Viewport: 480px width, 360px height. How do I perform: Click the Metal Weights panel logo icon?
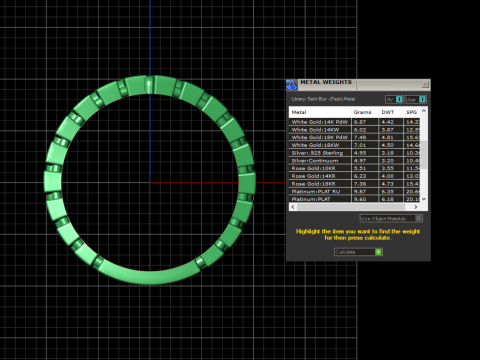tap(292, 85)
